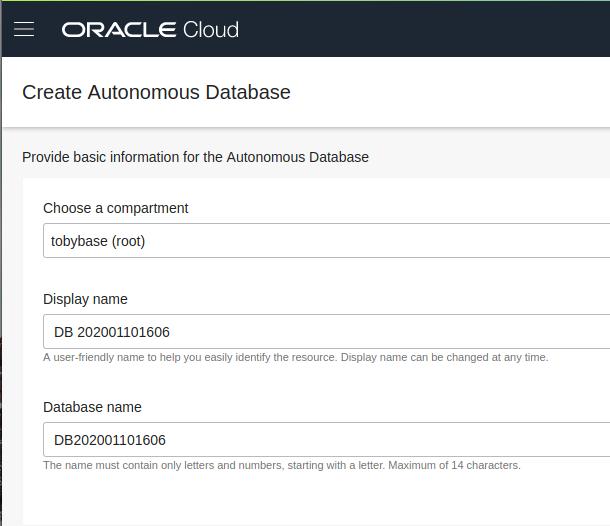Click empty area right of page title
Viewport: 610px width, 526px height.
tap(447, 92)
